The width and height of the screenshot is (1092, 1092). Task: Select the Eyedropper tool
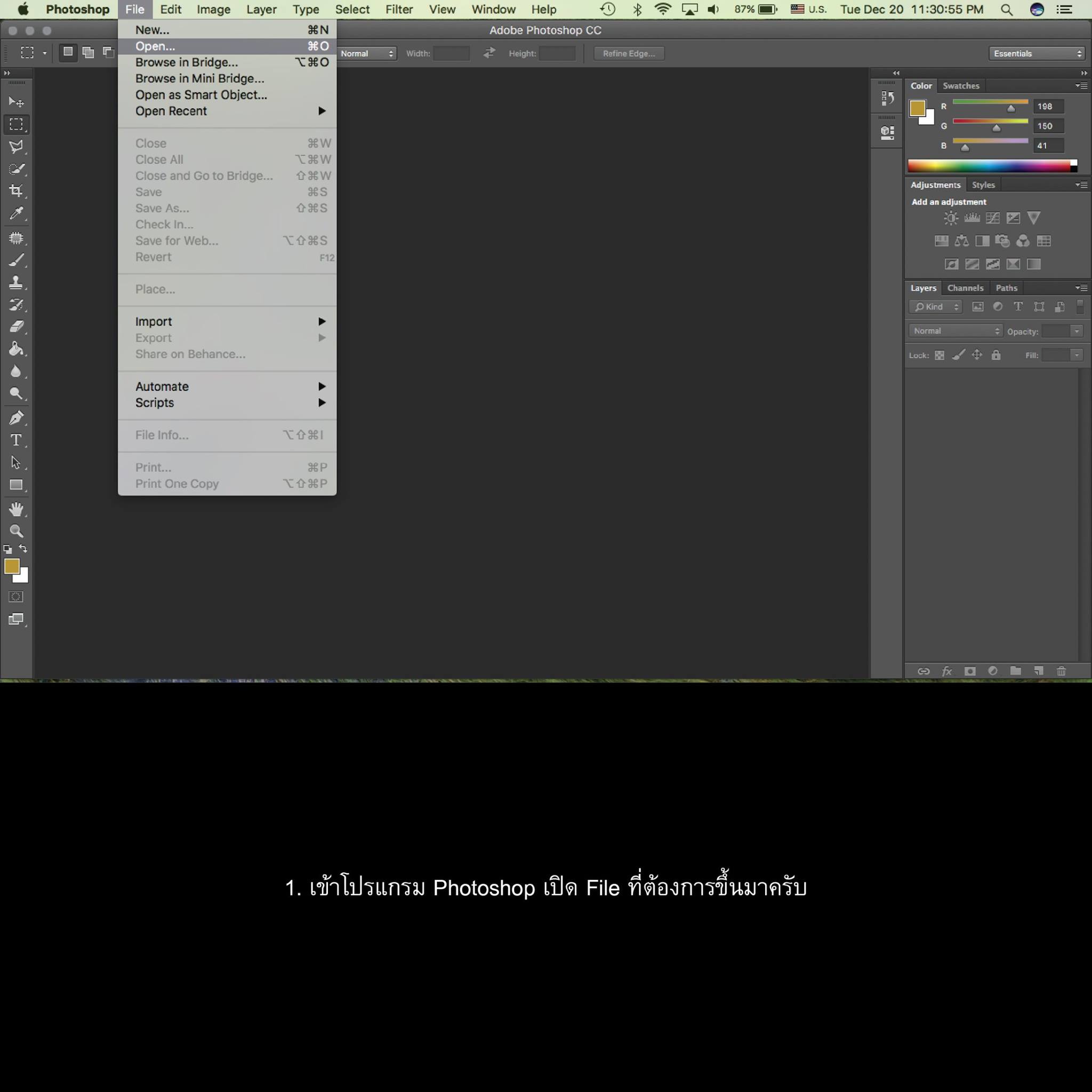coord(17,213)
